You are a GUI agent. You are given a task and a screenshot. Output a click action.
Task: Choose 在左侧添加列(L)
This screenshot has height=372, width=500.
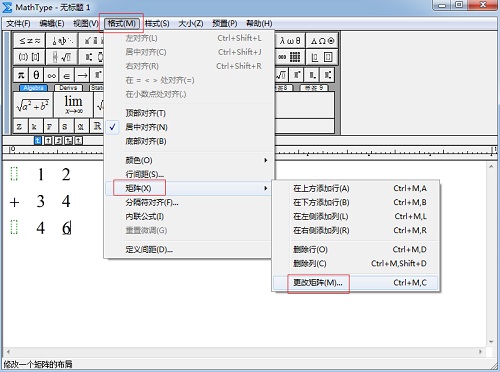pos(356,216)
